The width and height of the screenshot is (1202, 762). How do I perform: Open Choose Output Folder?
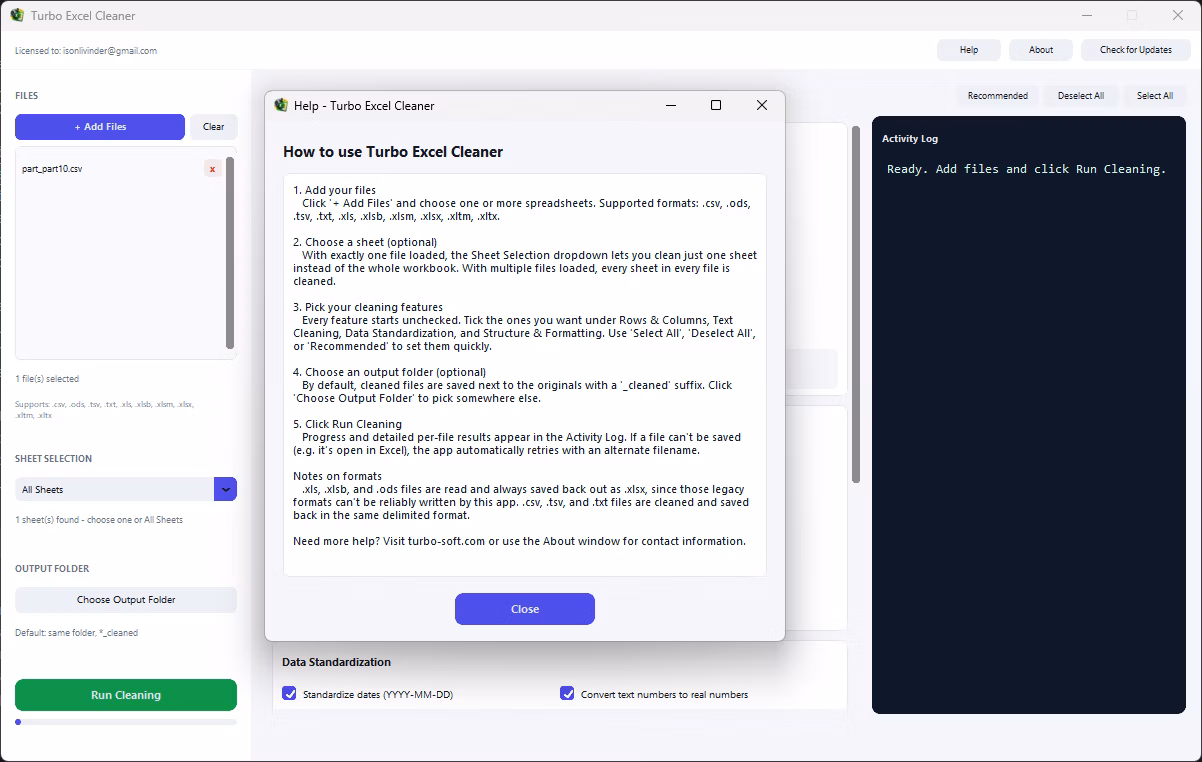126,600
